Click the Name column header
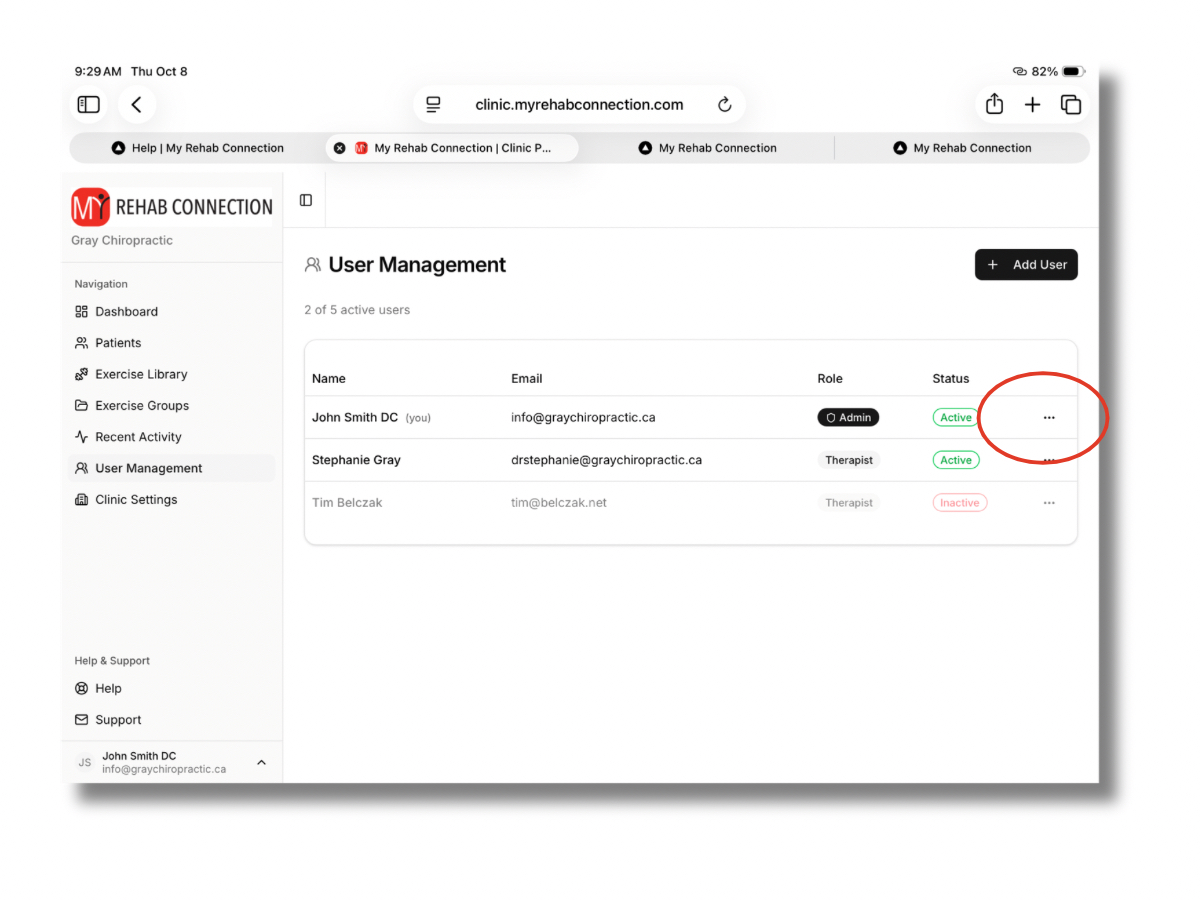This screenshot has width=1200, height=900. (x=329, y=378)
